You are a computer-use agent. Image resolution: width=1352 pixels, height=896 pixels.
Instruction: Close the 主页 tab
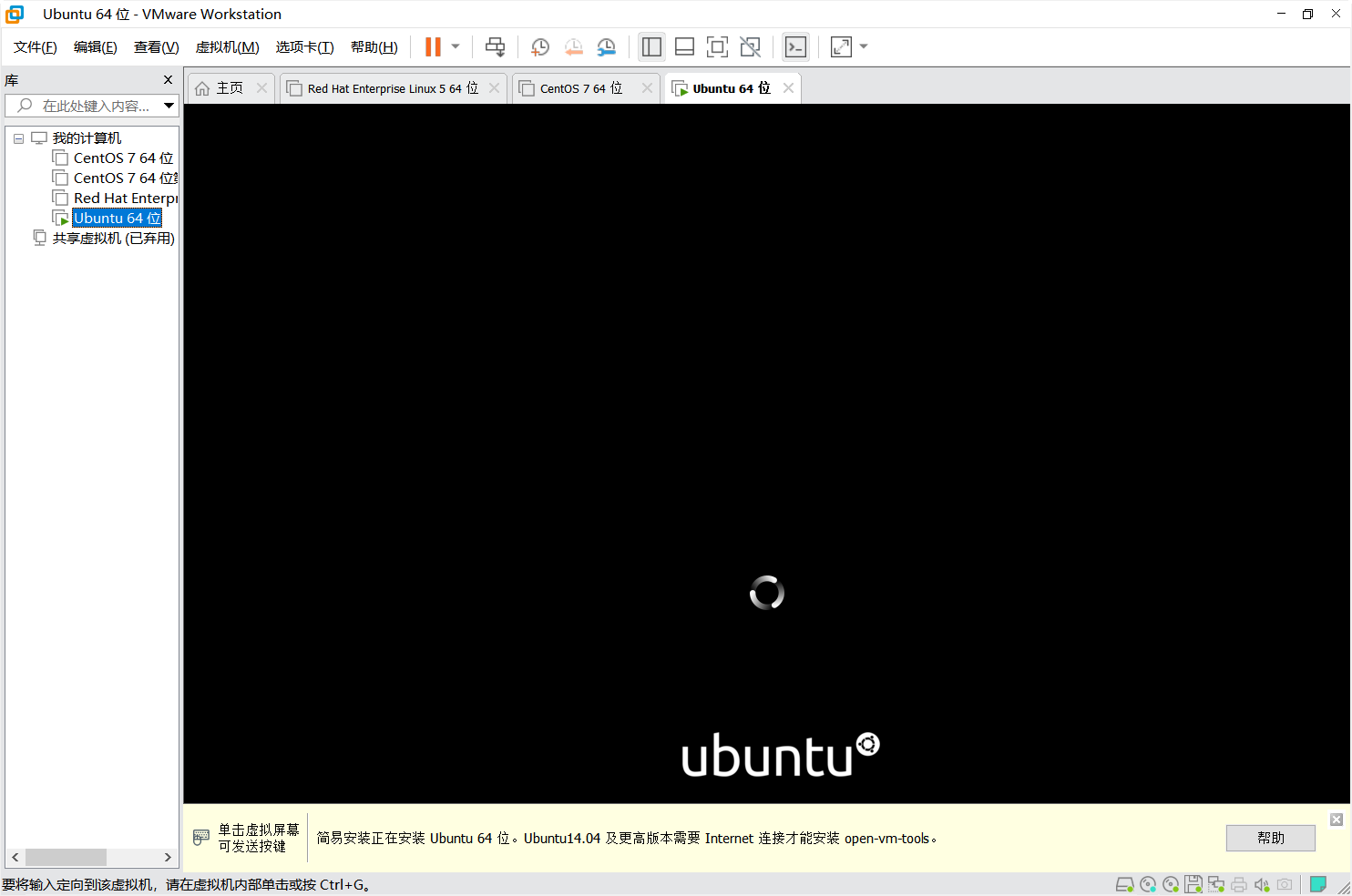point(261,88)
